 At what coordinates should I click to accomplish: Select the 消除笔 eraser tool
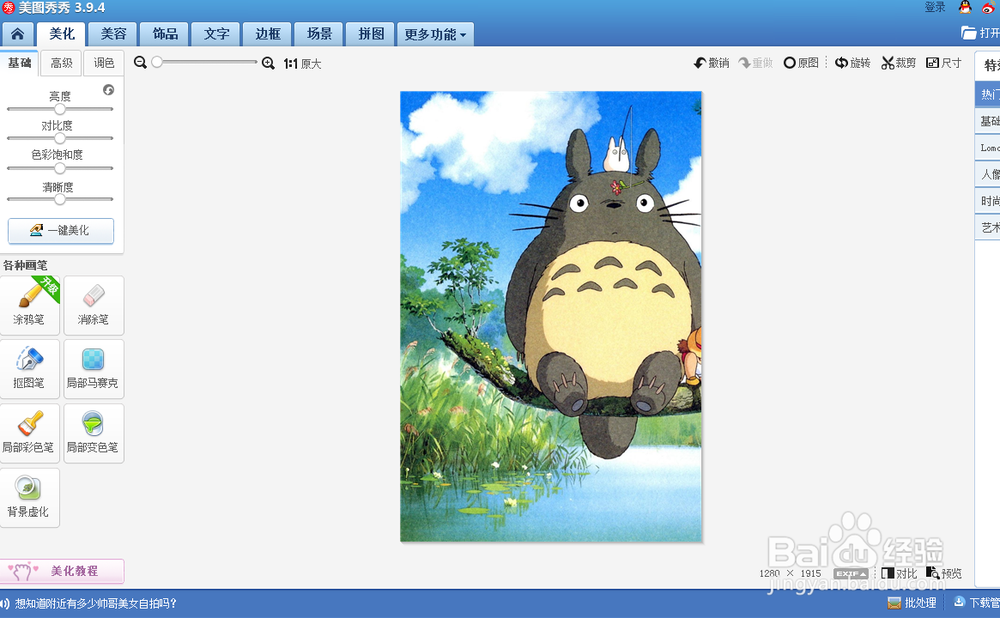pos(94,305)
